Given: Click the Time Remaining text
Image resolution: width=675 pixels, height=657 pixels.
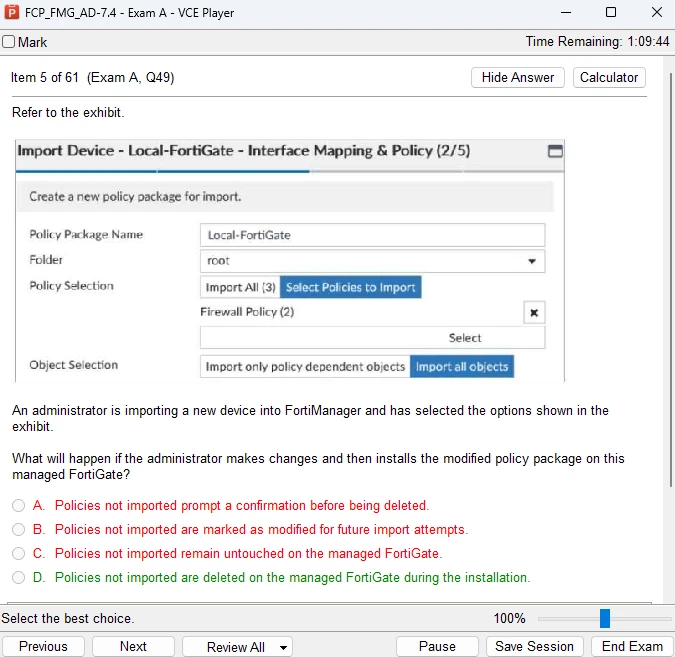Looking at the screenshot, I should 598,42.
